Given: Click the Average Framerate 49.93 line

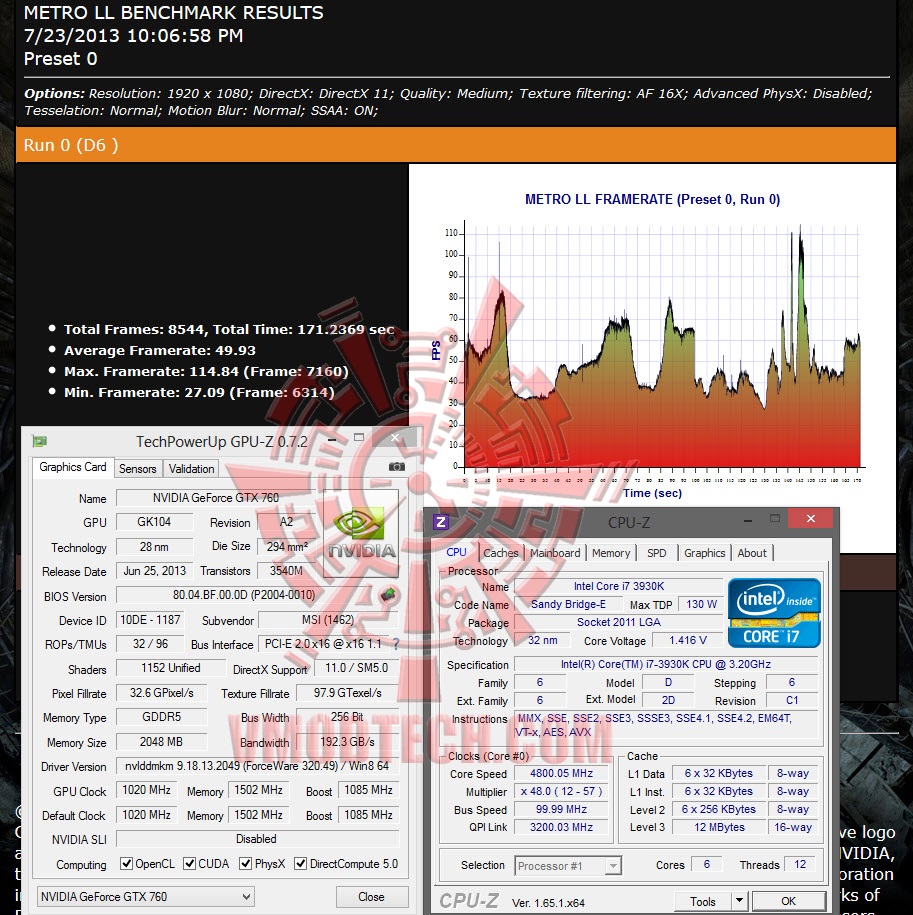Looking at the screenshot, I should tap(159, 350).
